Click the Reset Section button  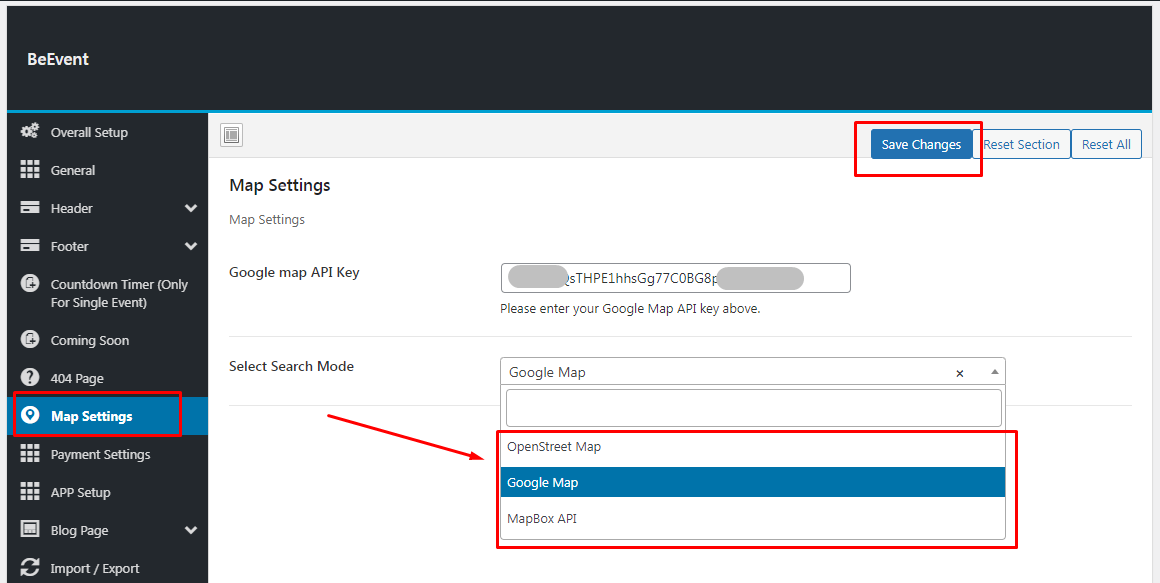point(1021,144)
